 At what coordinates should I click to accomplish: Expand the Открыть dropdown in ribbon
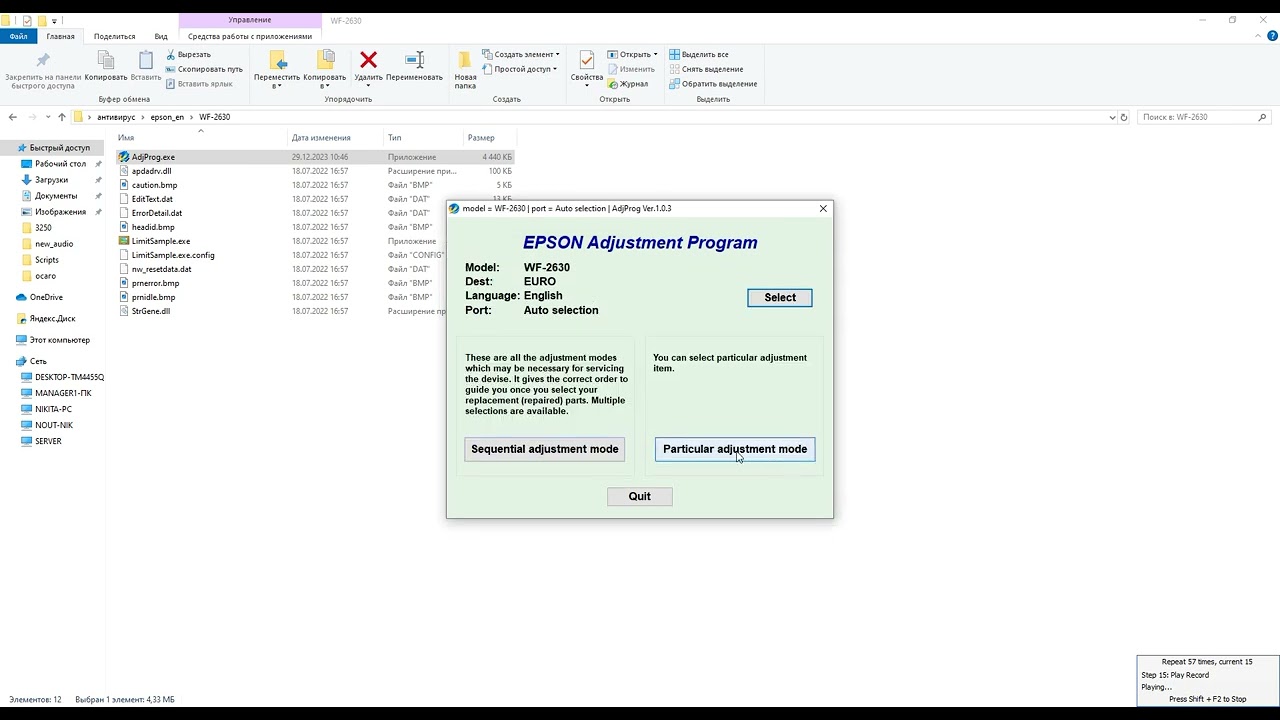point(655,54)
